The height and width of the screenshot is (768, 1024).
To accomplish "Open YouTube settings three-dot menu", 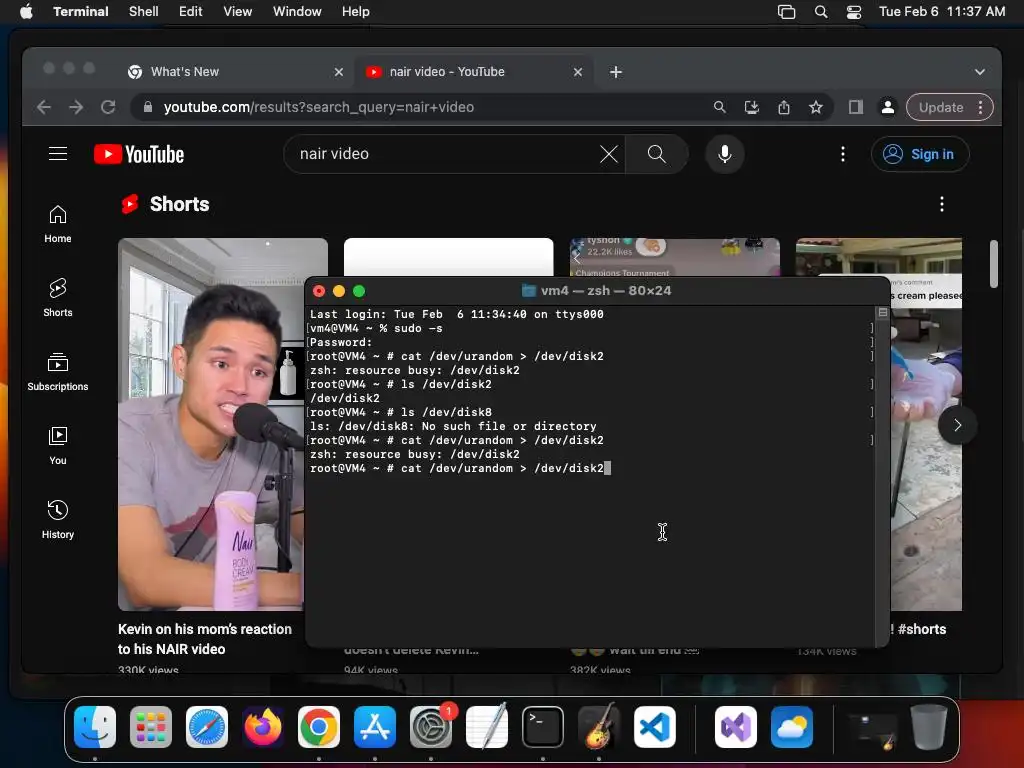I will [x=843, y=154].
